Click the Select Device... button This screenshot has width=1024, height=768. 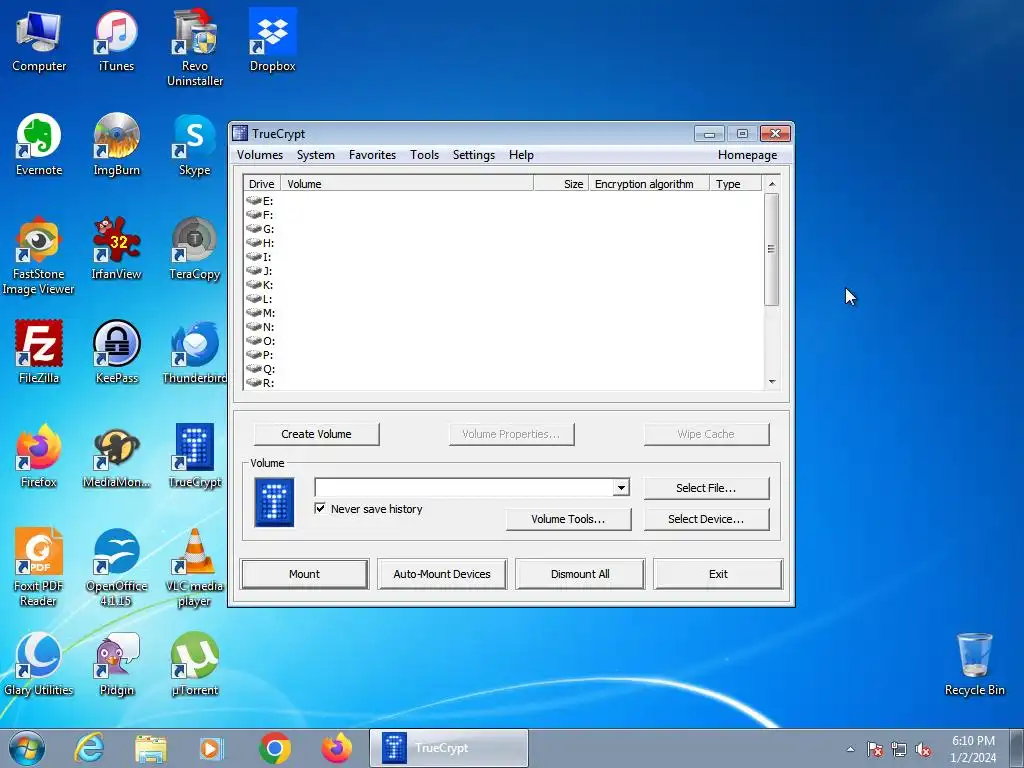coord(707,519)
